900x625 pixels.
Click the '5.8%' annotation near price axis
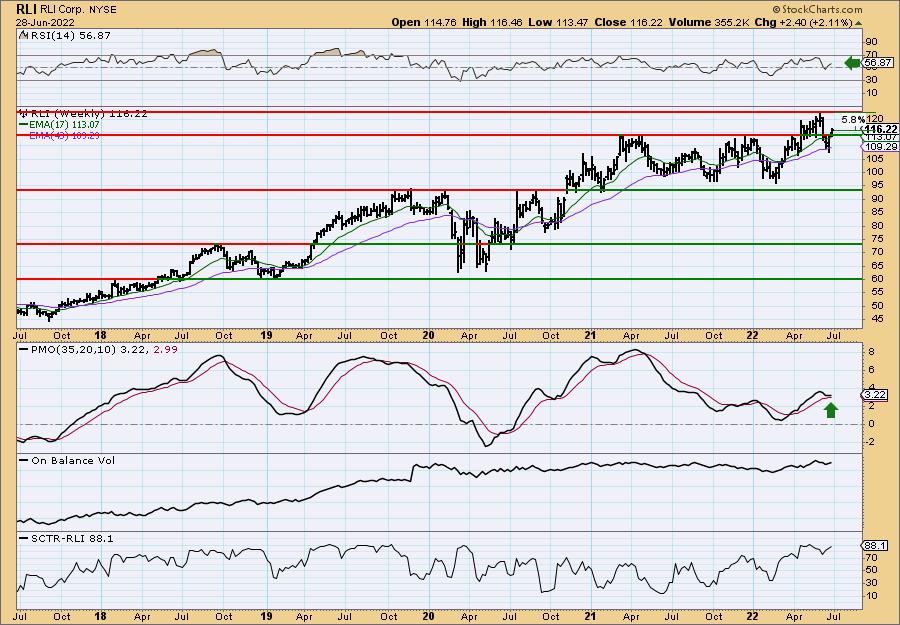(x=853, y=120)
